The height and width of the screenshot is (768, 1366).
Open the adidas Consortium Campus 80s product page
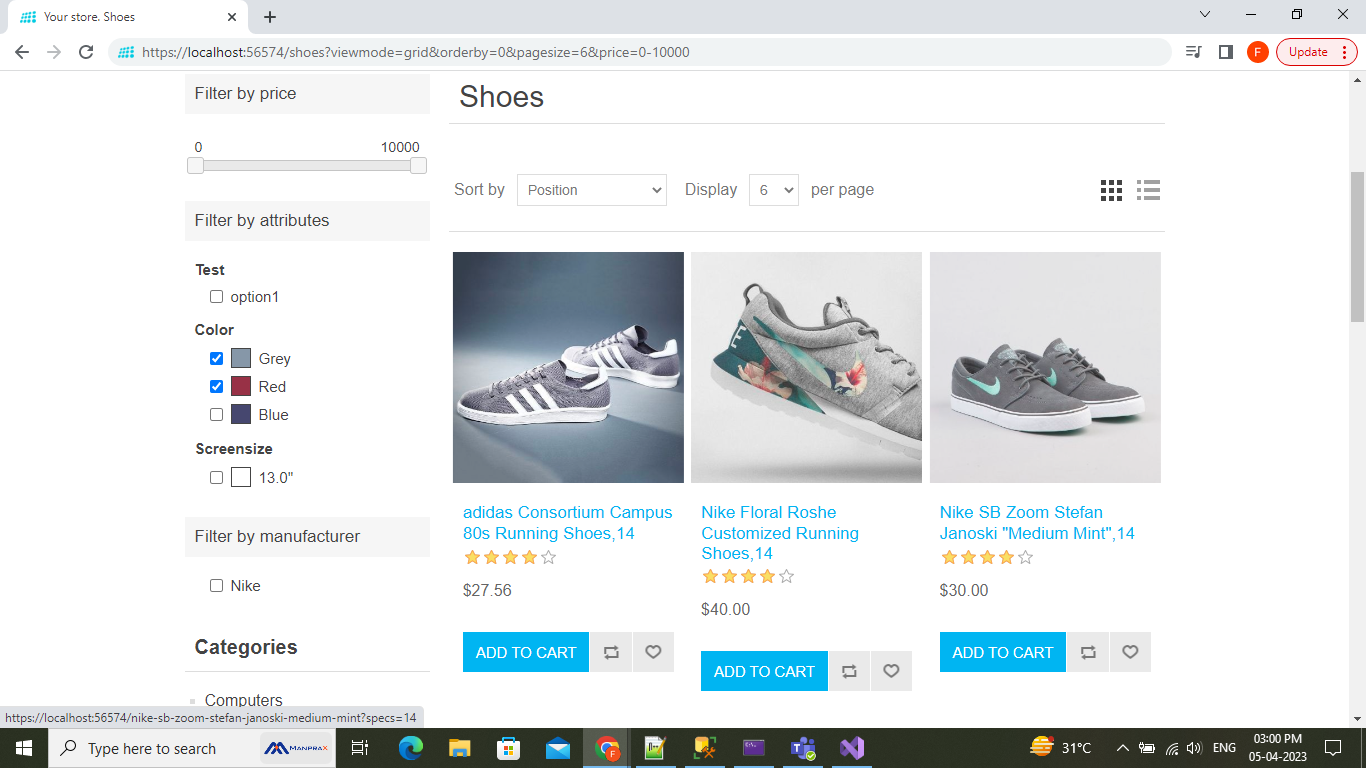tap(565, 522)
